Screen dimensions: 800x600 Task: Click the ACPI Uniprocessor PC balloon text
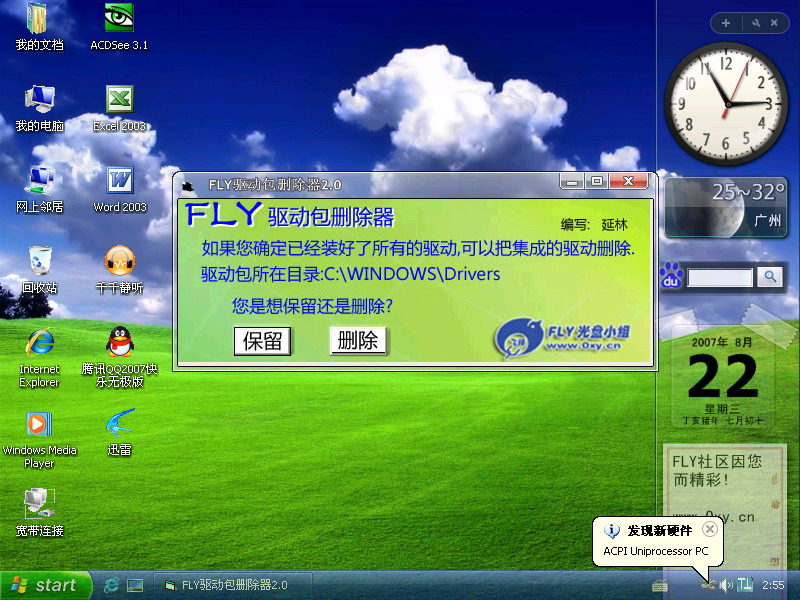[656, 551]
